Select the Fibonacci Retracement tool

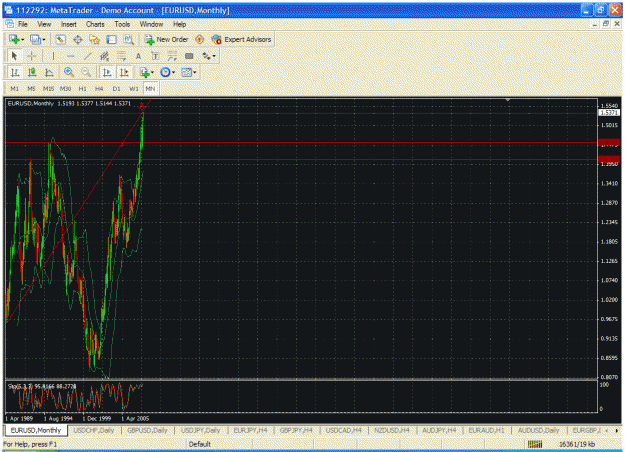click(x=122, y=56)
